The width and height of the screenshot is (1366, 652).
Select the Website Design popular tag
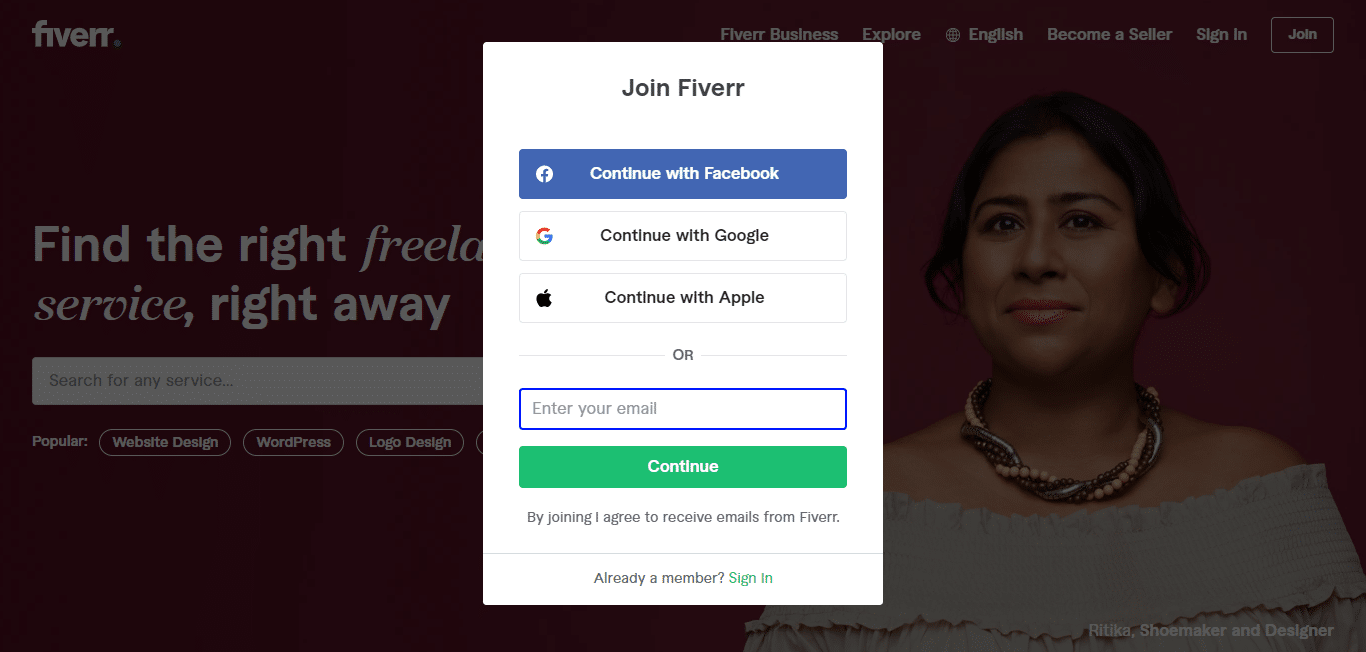pos(165,443)
